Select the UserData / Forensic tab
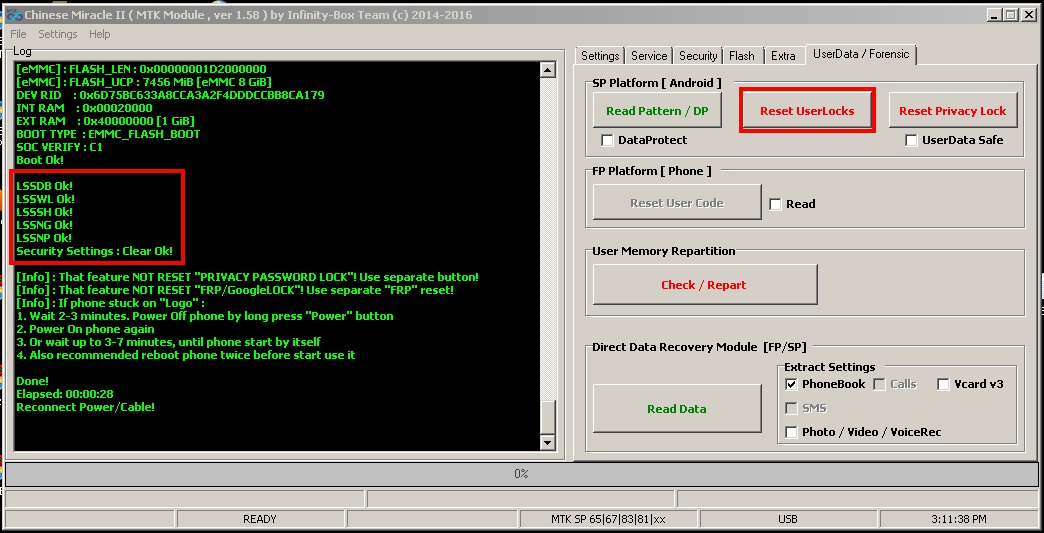The height and width of the screenshot is (533, 1044). click(861, 55)
